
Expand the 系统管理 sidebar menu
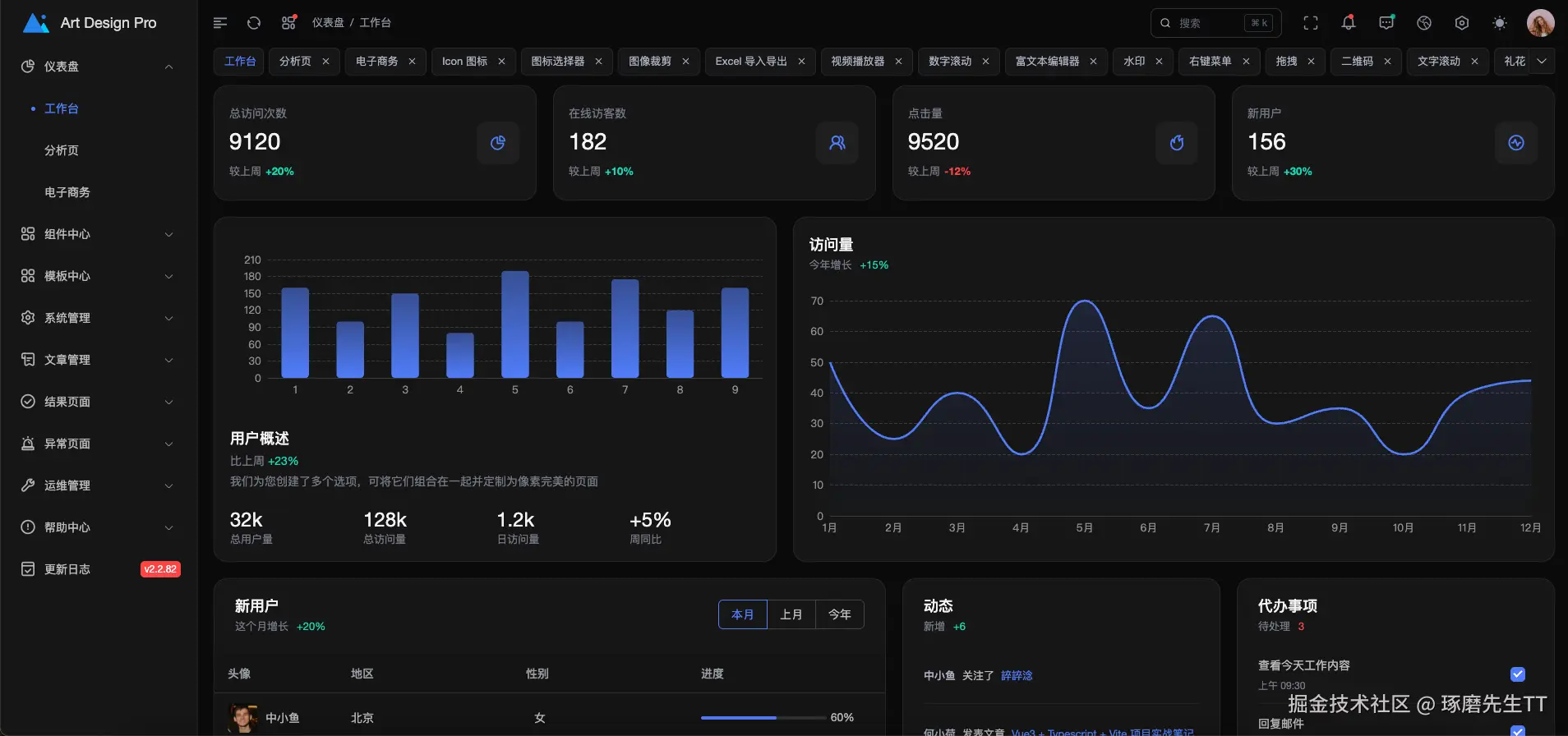[97, 318]
